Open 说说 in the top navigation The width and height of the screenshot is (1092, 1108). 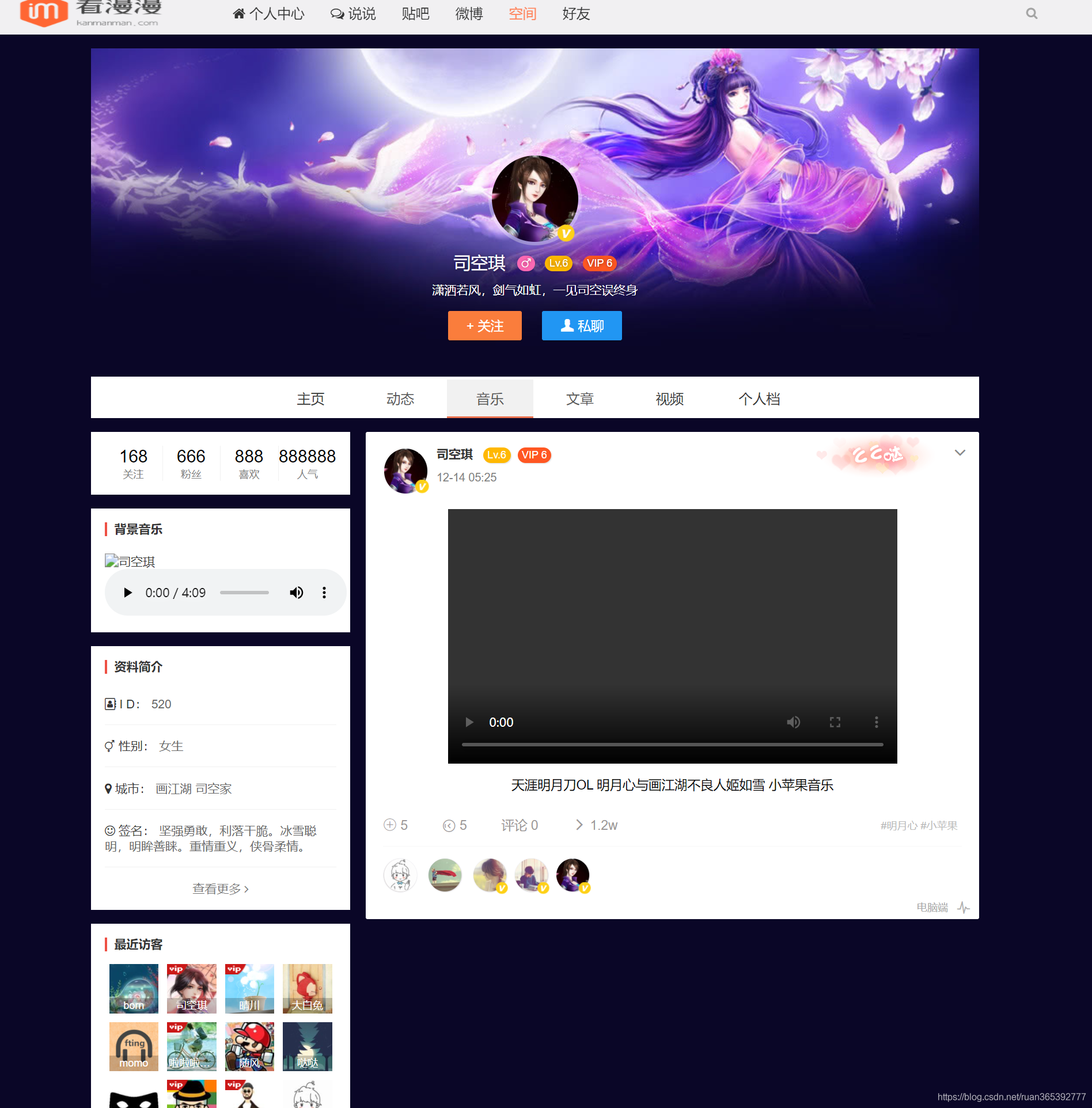[x=353, y=13]
